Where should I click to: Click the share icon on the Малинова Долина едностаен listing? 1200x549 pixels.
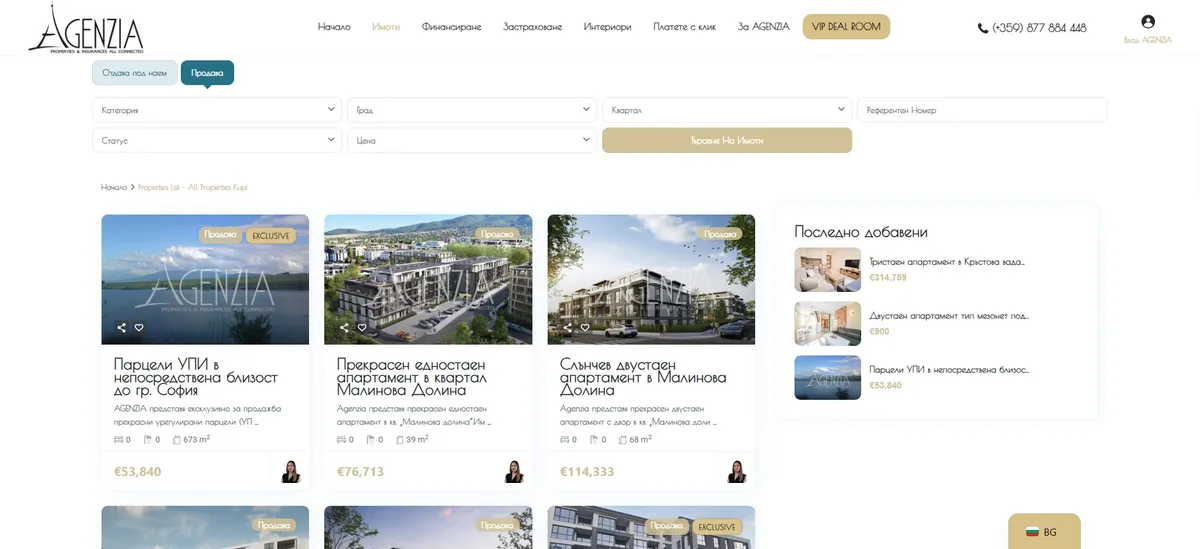coord(345,327)
